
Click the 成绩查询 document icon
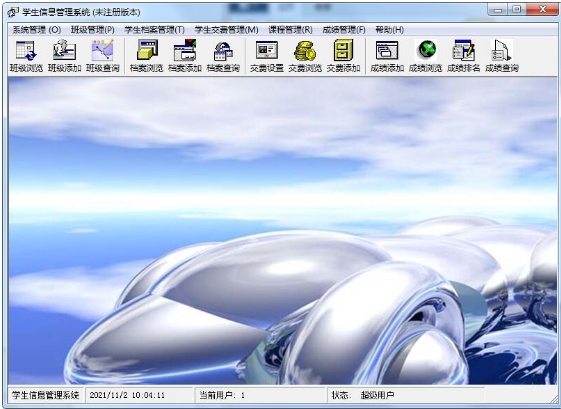coord(502,56)
